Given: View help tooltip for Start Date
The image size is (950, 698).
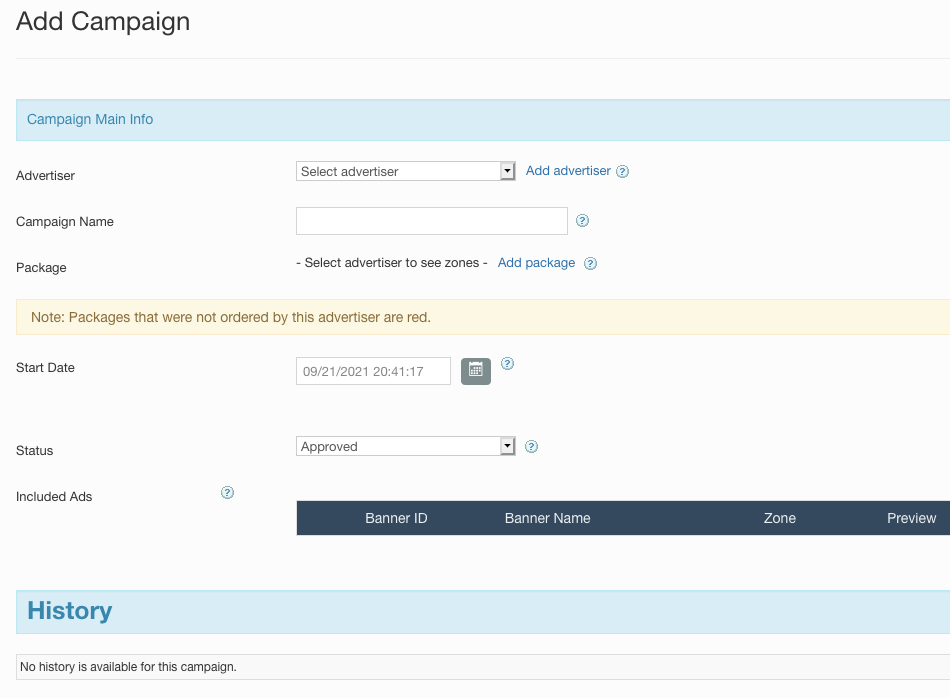Looking at the screenshot, I should tap(507, 364).
